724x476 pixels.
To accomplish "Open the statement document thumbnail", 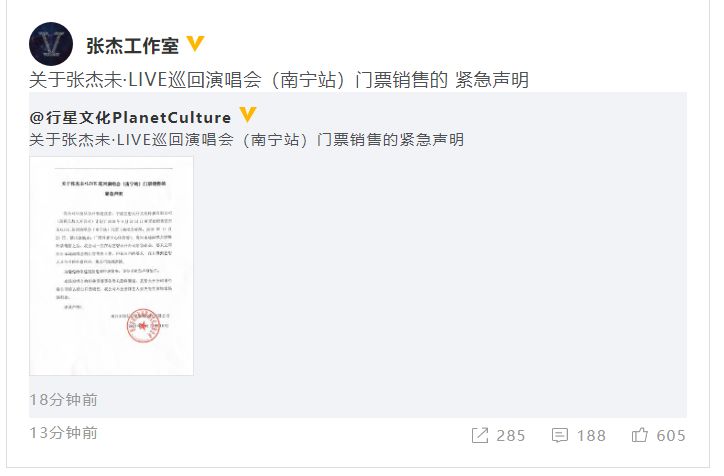I will point(111,266).
